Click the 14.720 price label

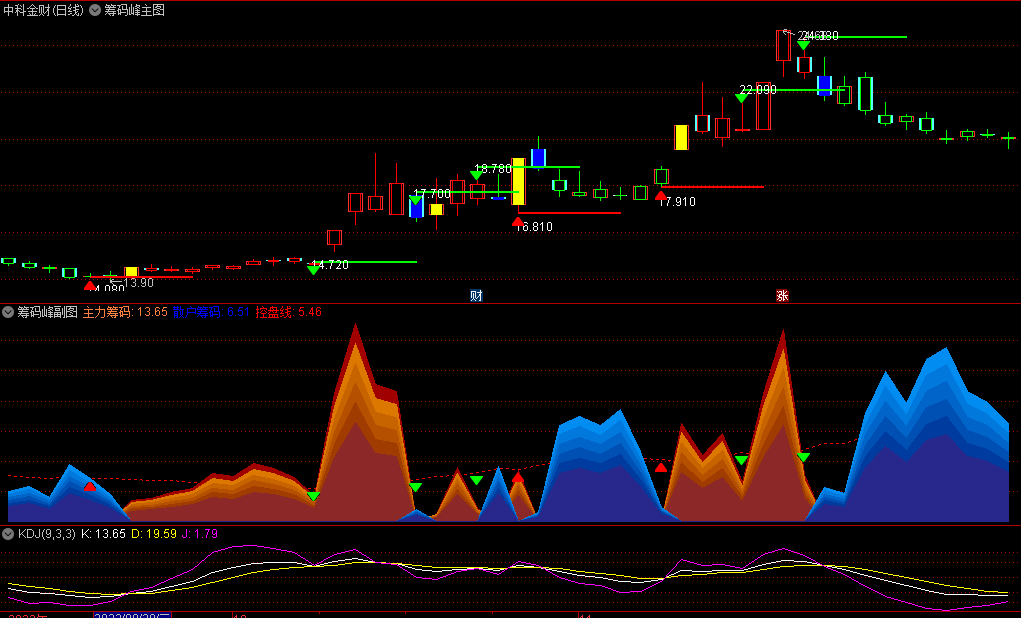(330, 264)
